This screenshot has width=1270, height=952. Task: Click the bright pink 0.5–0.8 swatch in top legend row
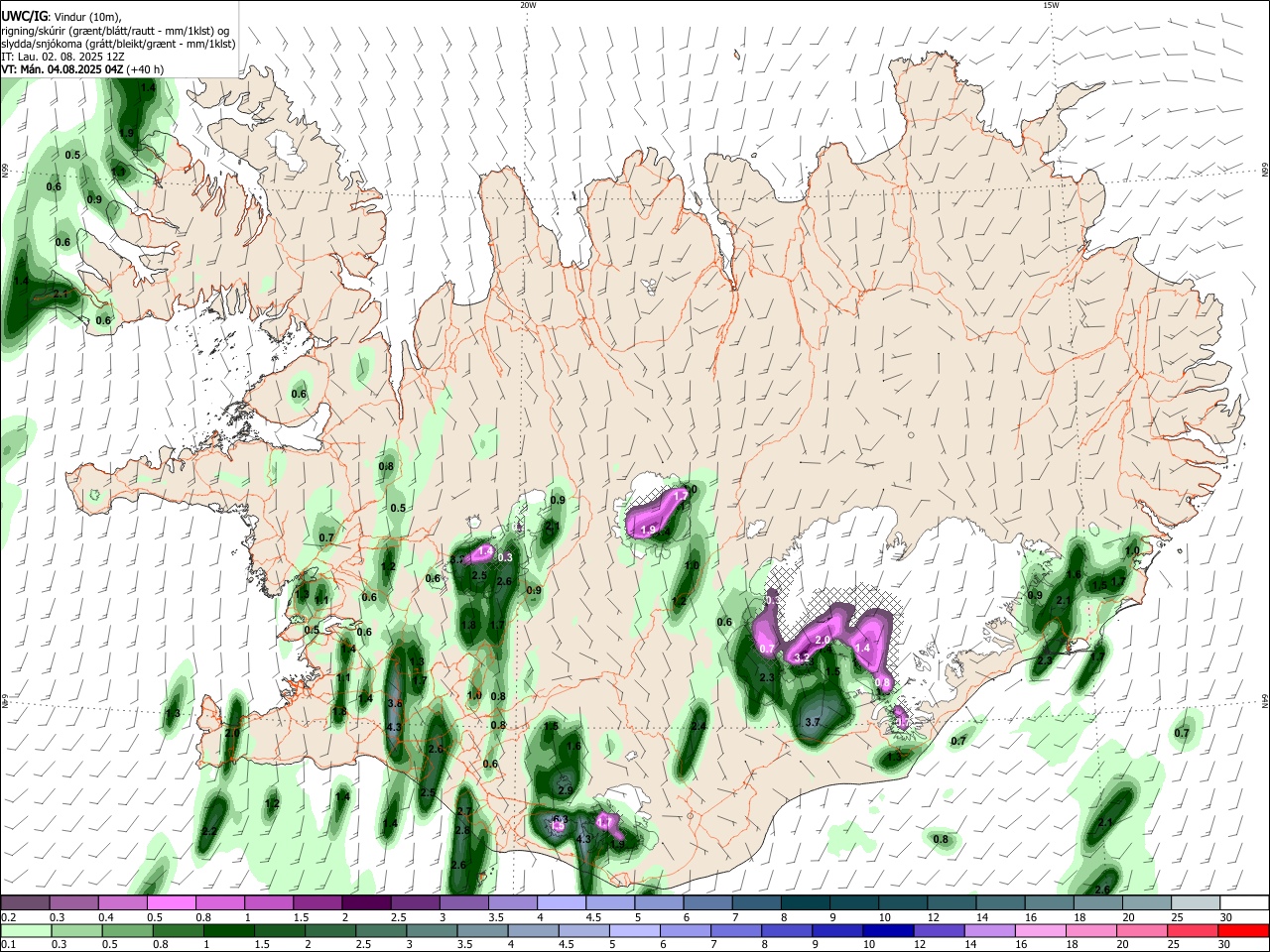point(171,903)
